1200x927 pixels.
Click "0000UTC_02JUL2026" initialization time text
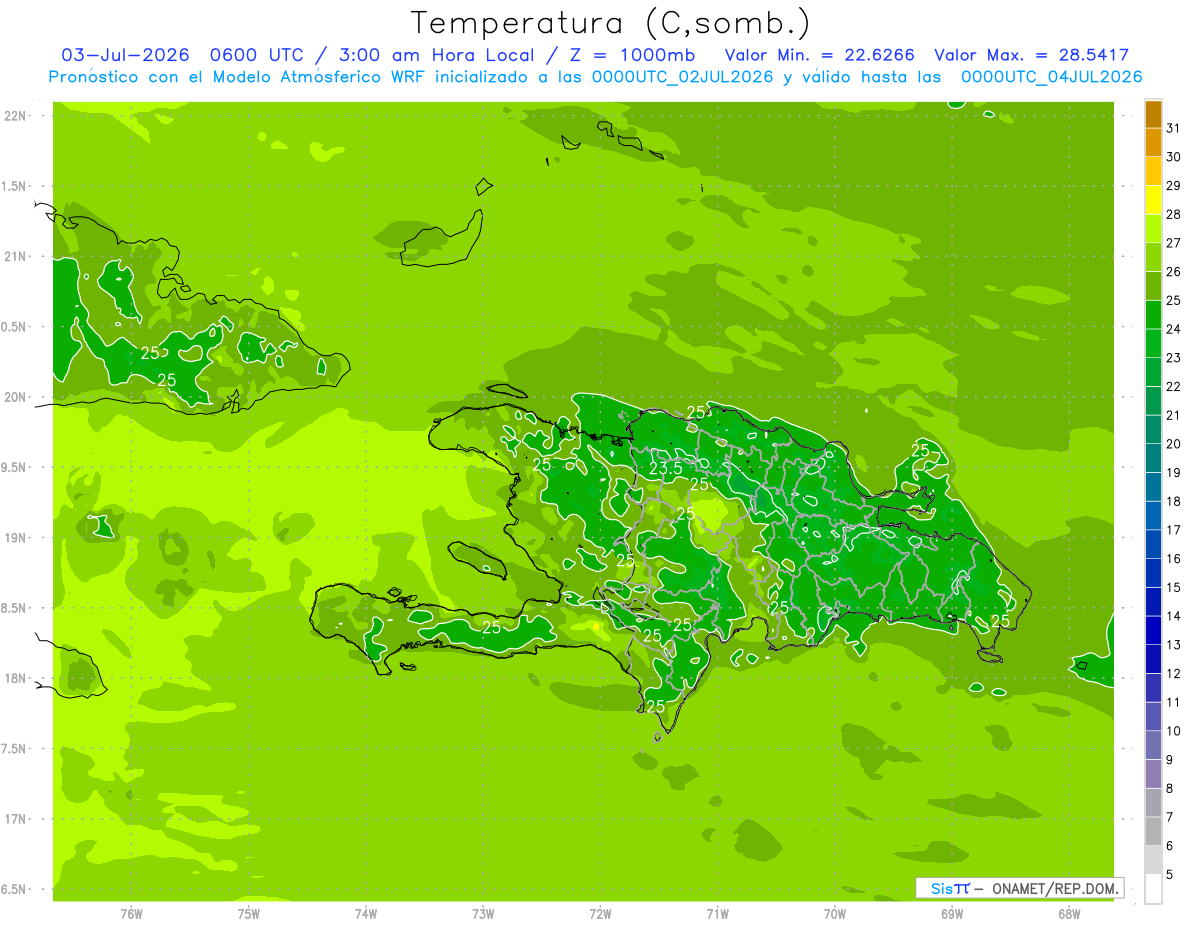pos(683,77)
